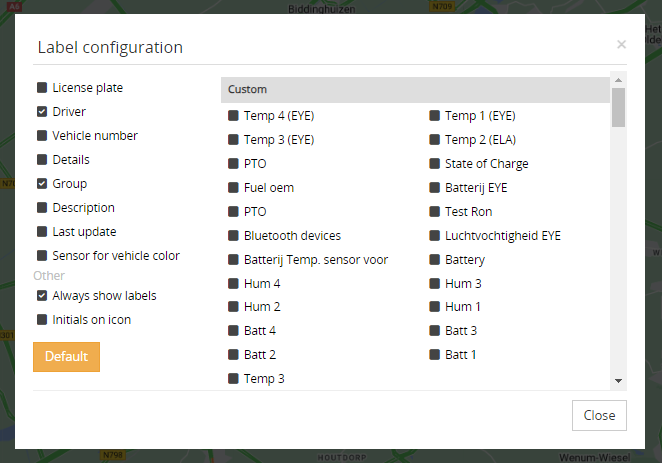Enable the License plate checkbox
The height and width of the screenshot is (463, 662).
click(x=42, y=88)
